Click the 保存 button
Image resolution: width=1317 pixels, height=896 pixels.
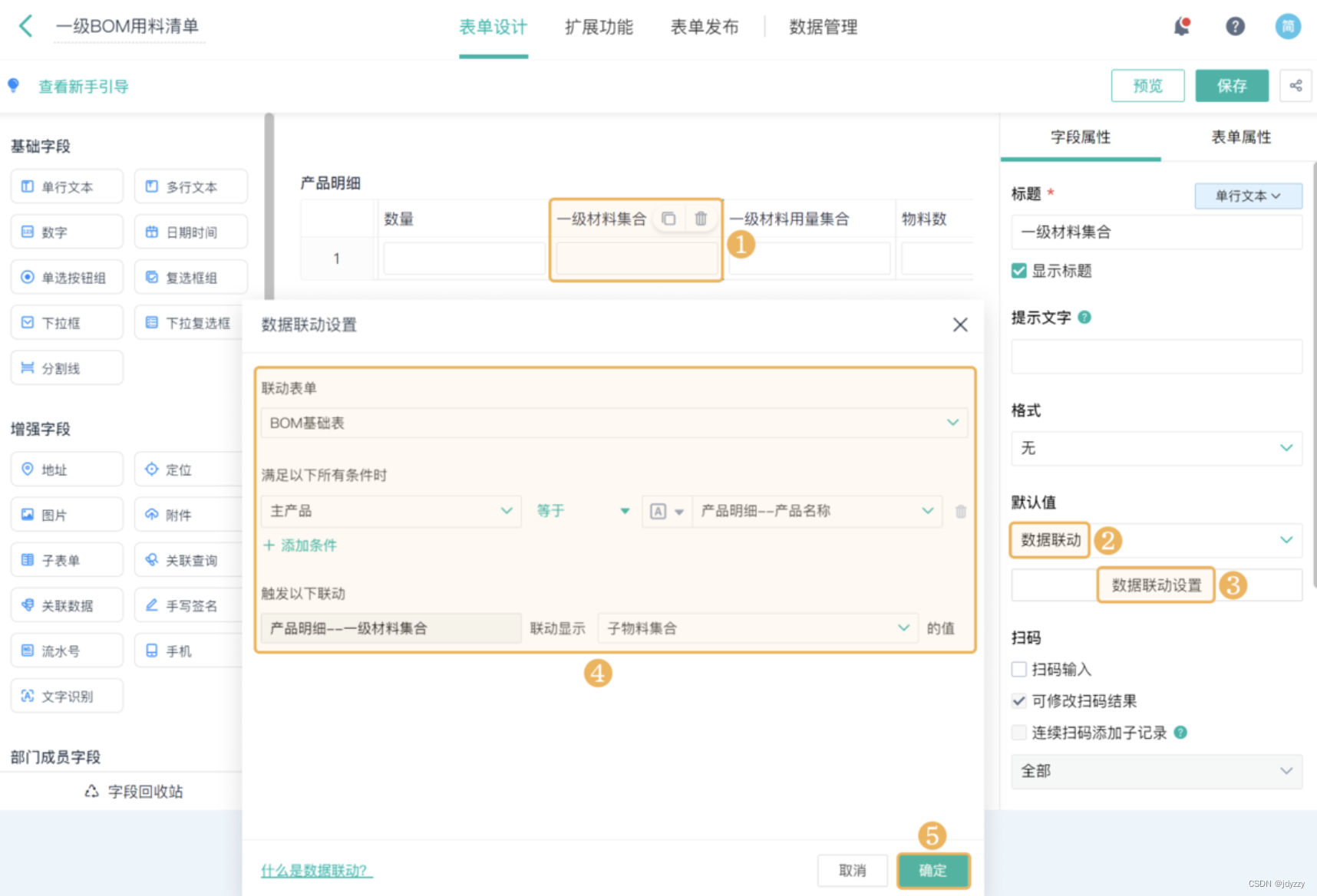click(x=1232, y=86)
